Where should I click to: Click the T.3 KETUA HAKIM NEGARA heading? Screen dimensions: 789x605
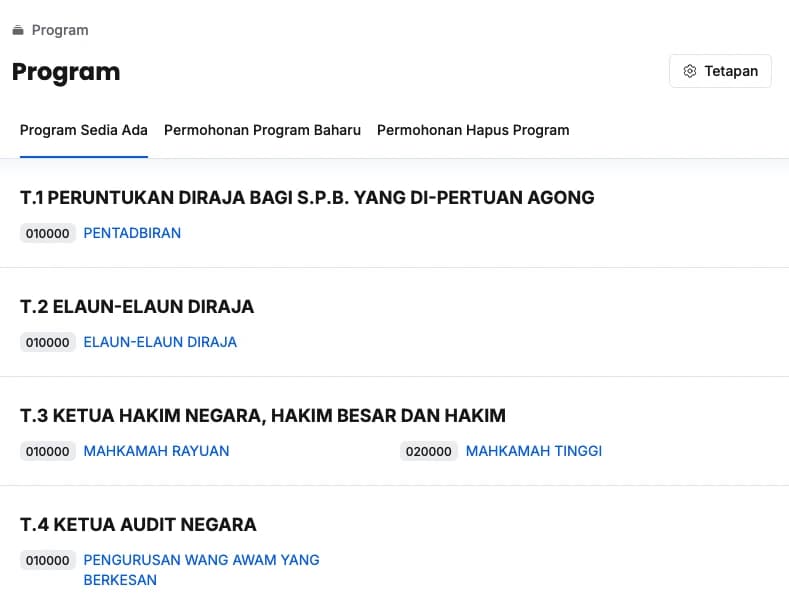click(x=263, y=416)
